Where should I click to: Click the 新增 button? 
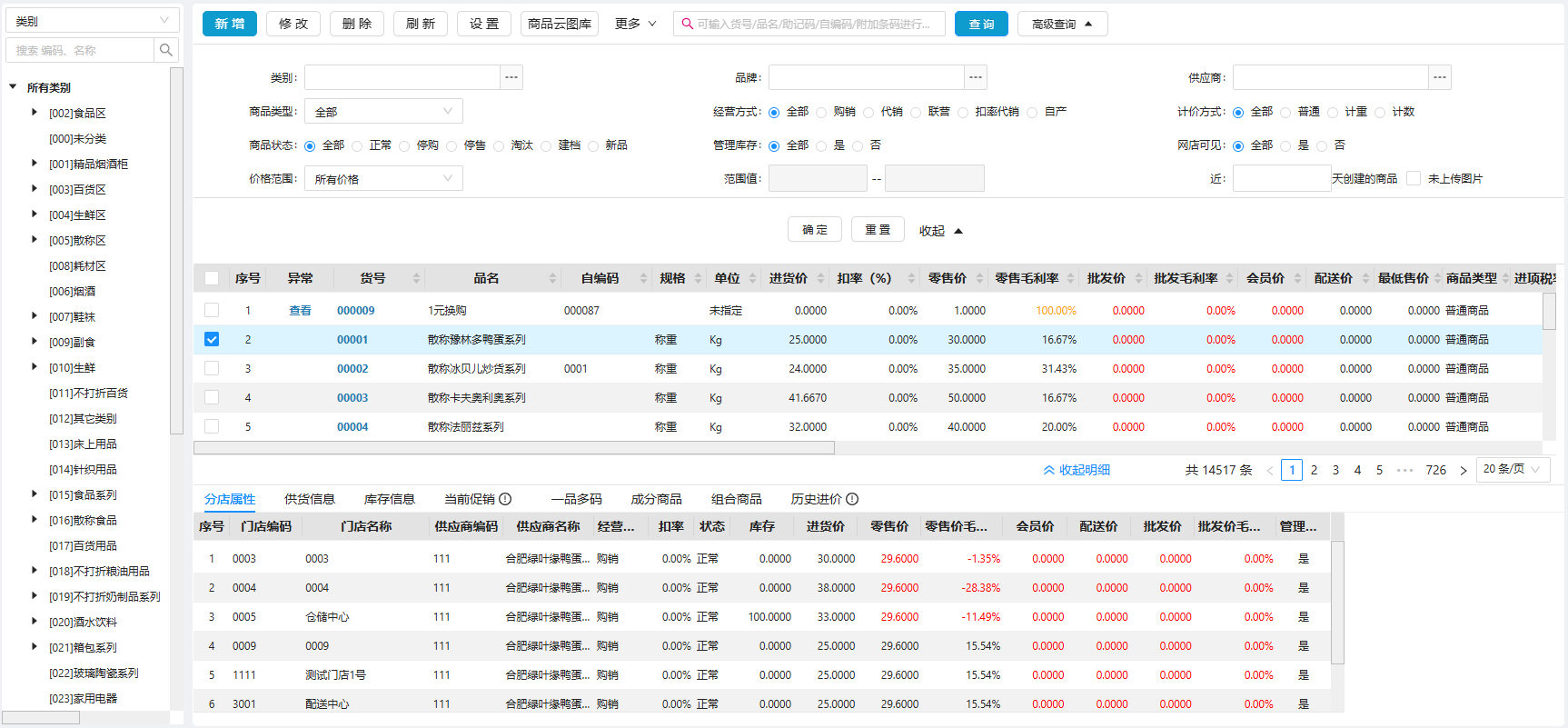click(x=230, y=24)
